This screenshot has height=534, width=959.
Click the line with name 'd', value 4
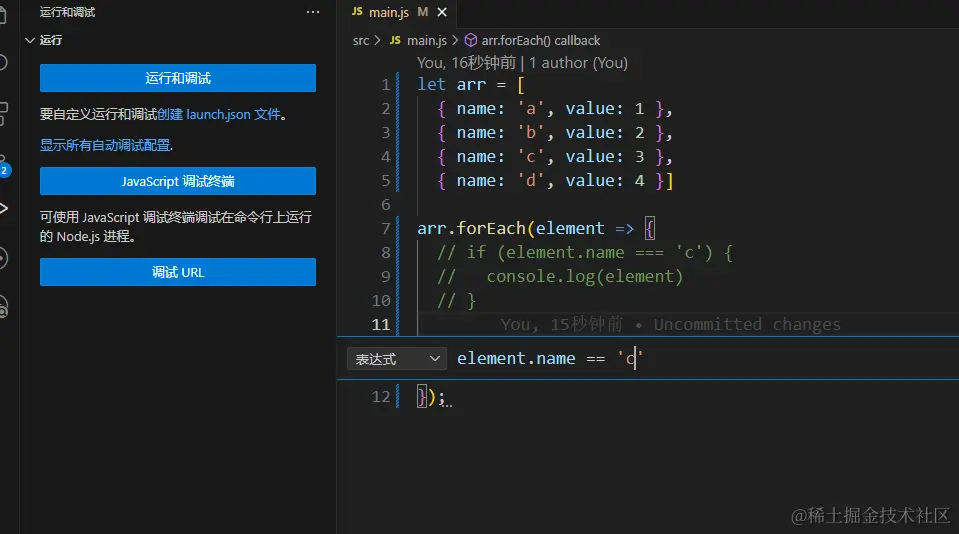point(555,181)
